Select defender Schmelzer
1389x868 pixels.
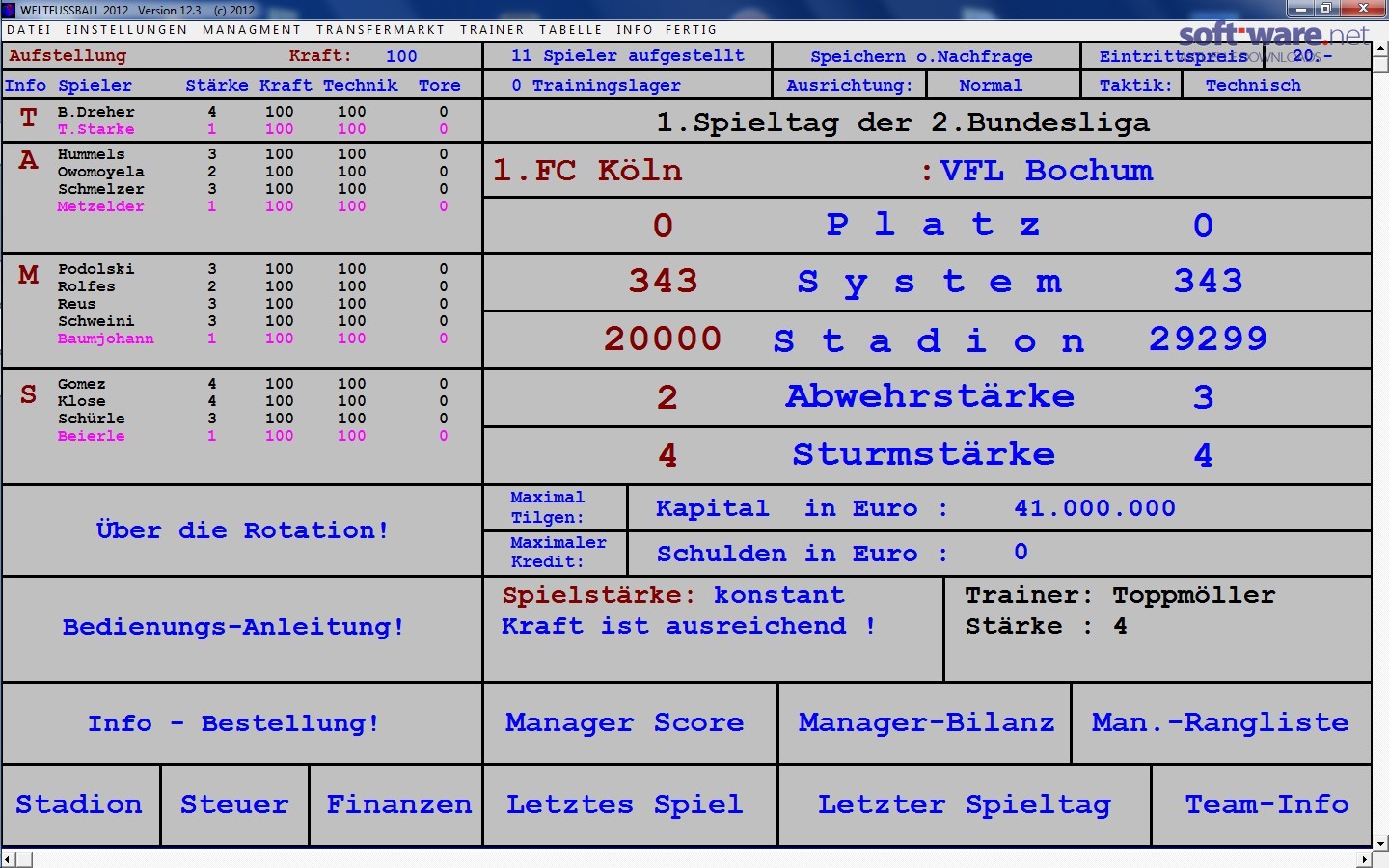(x=101, y=189)
